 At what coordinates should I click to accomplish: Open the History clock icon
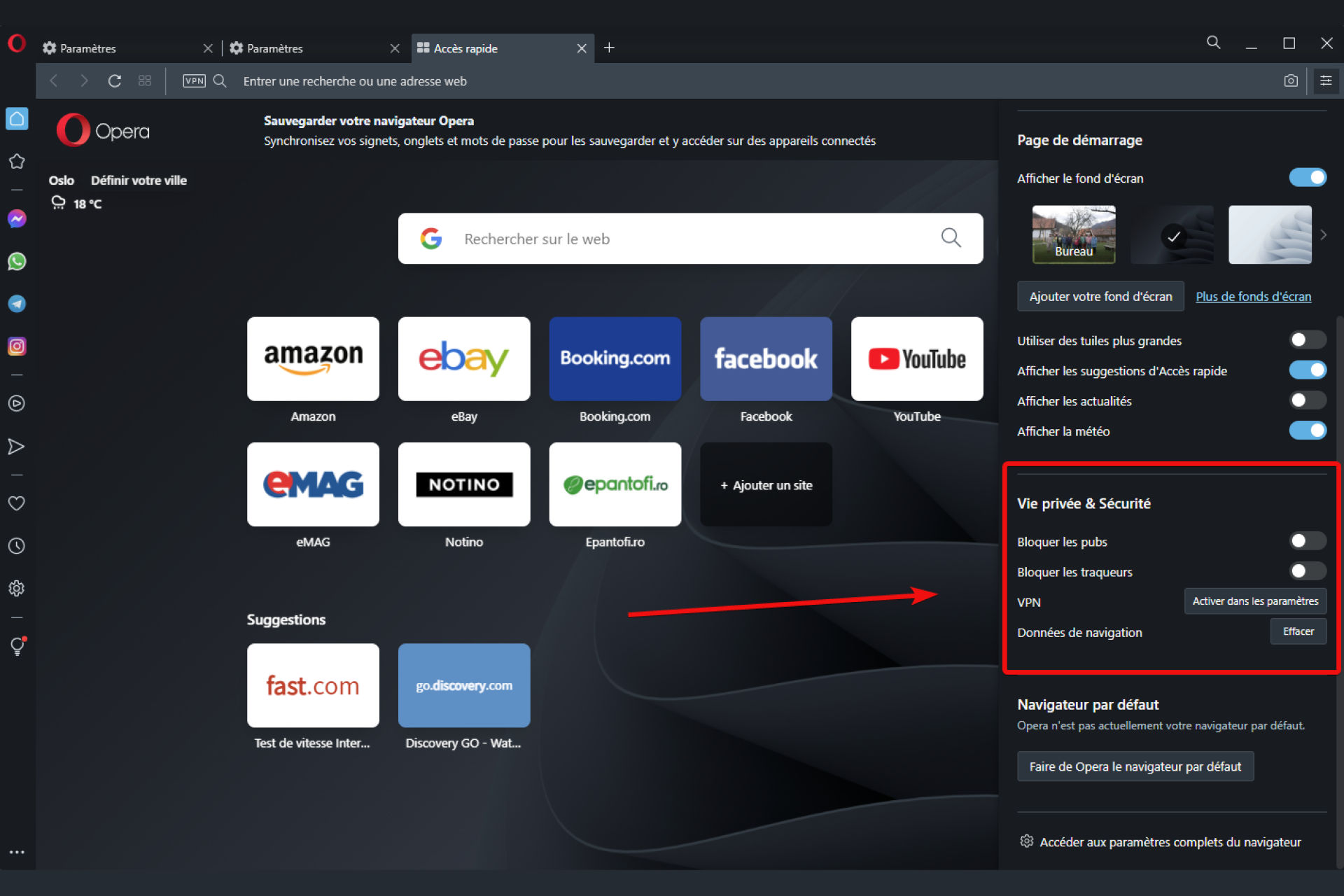tap(17, 546)
